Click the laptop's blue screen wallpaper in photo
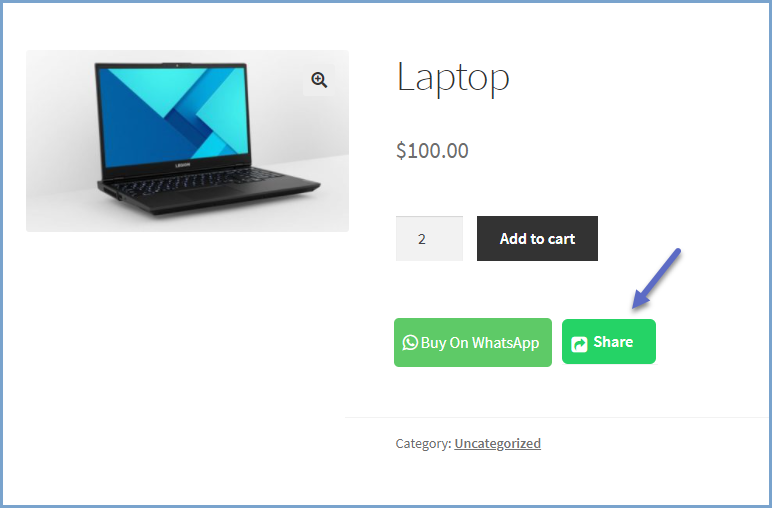 (173, 117)
